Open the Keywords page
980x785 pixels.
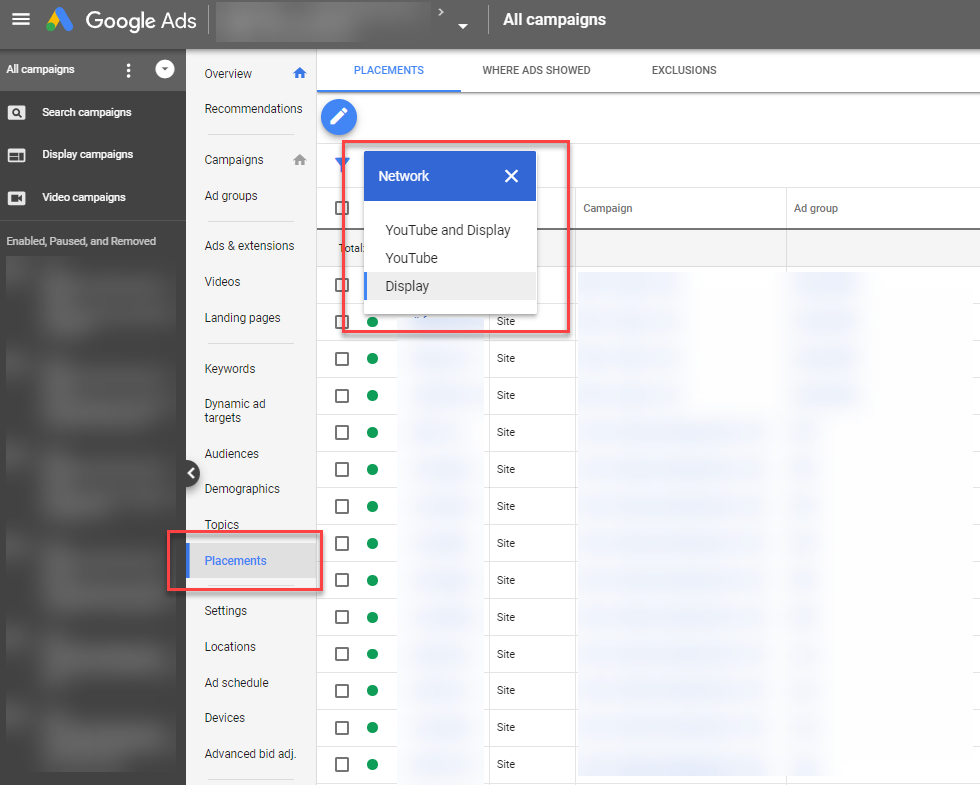pyautogui.click(x=230, y=369)
